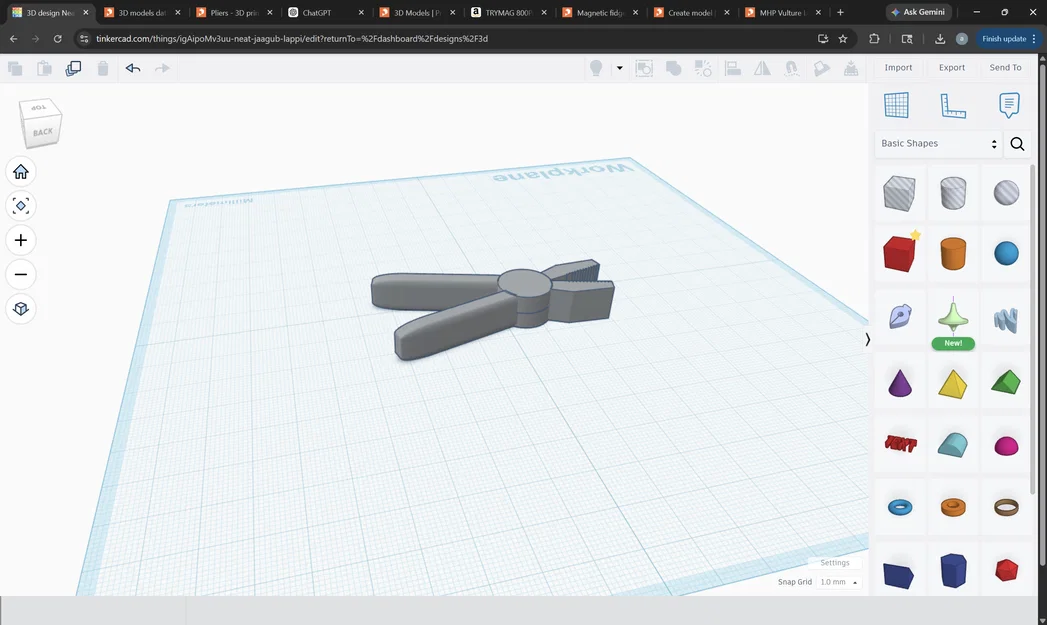Select the Ruler tool

pyautogui.click(x=951, y=104)
